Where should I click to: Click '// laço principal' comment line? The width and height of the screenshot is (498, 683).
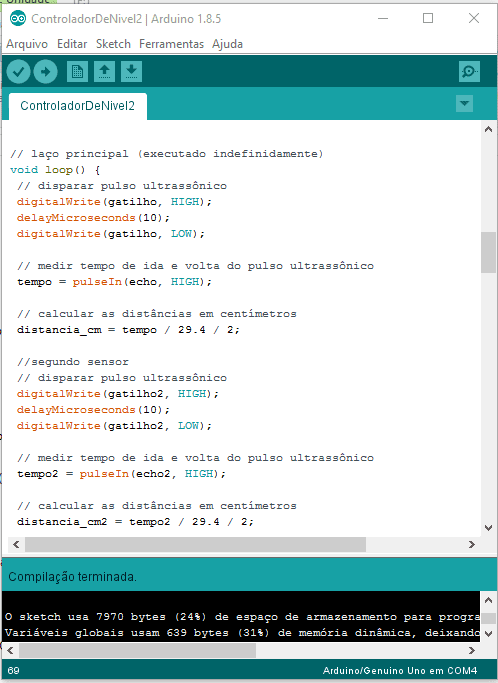[166, 154]
